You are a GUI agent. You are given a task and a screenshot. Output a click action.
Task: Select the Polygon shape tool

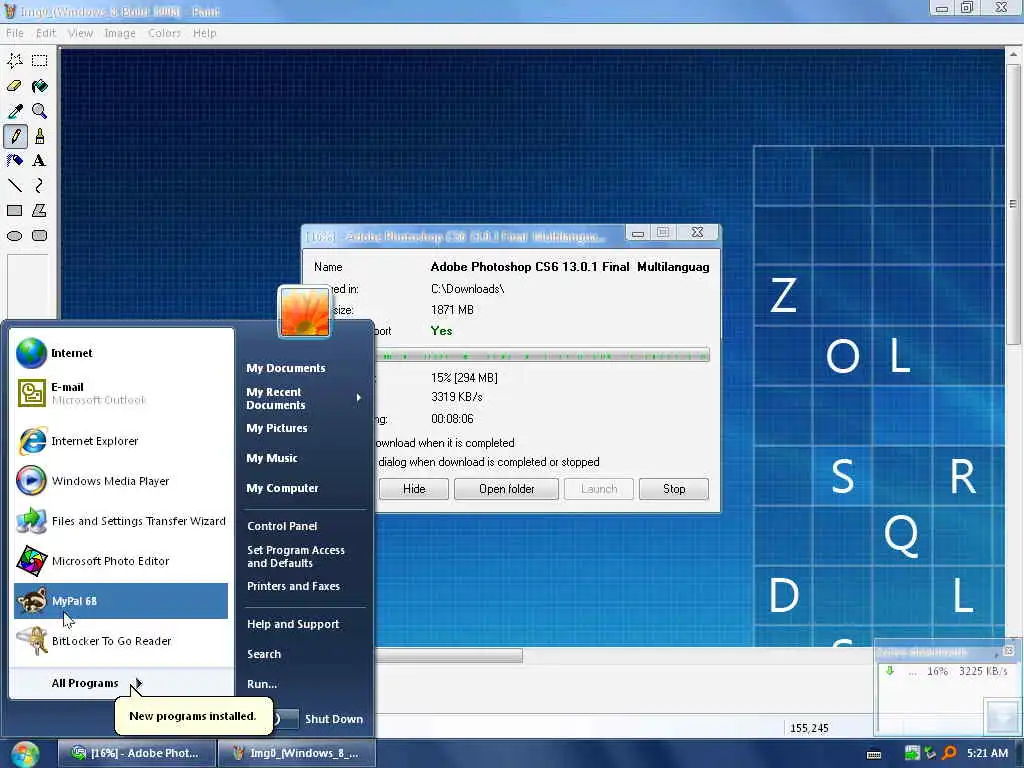point(40,211)
